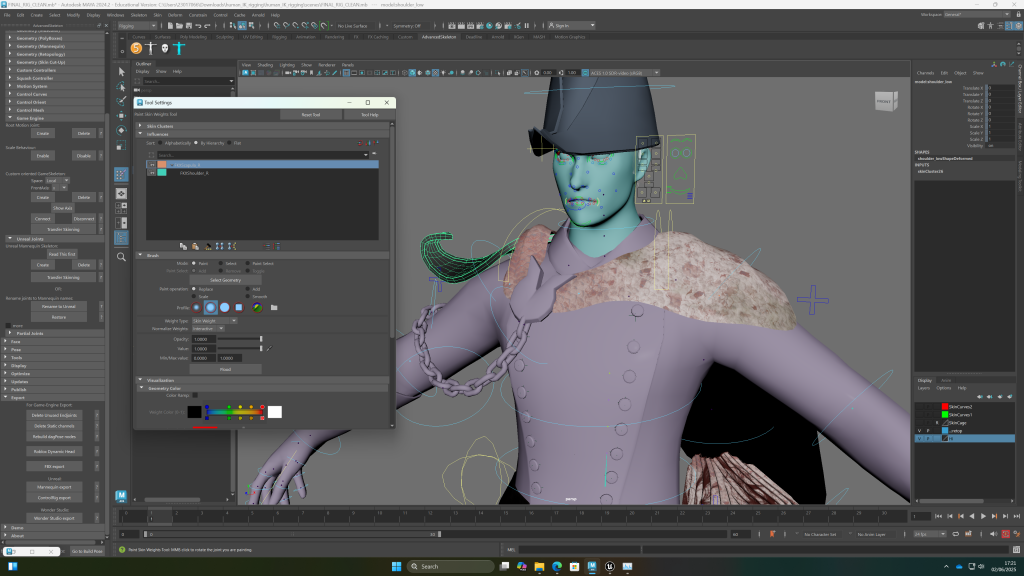The height and width of the screenshot is (576, 1024).
Task: Click the Reset Tool button
Action: pos(310,115)
